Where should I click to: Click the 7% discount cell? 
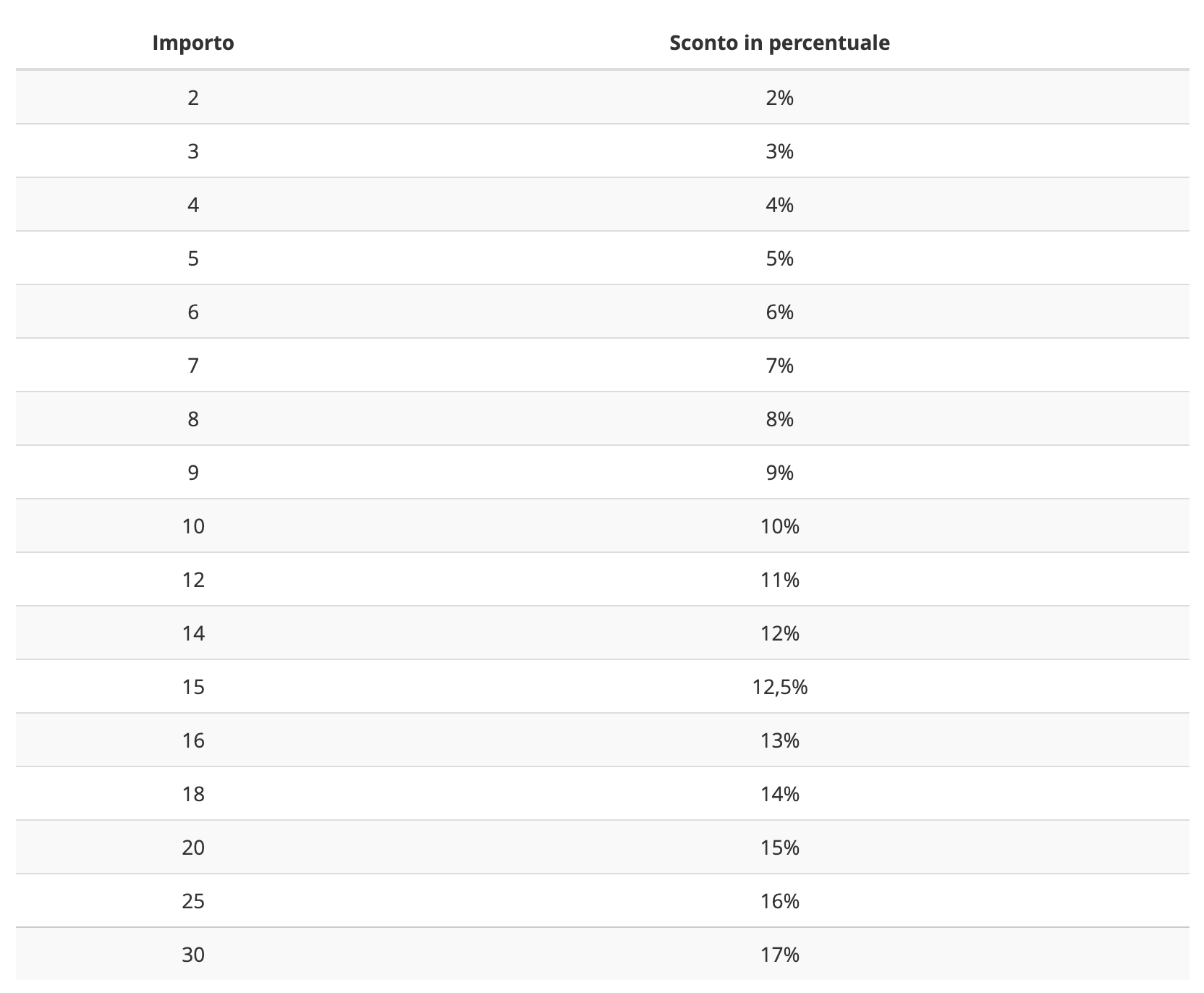(x=779, y=365)
